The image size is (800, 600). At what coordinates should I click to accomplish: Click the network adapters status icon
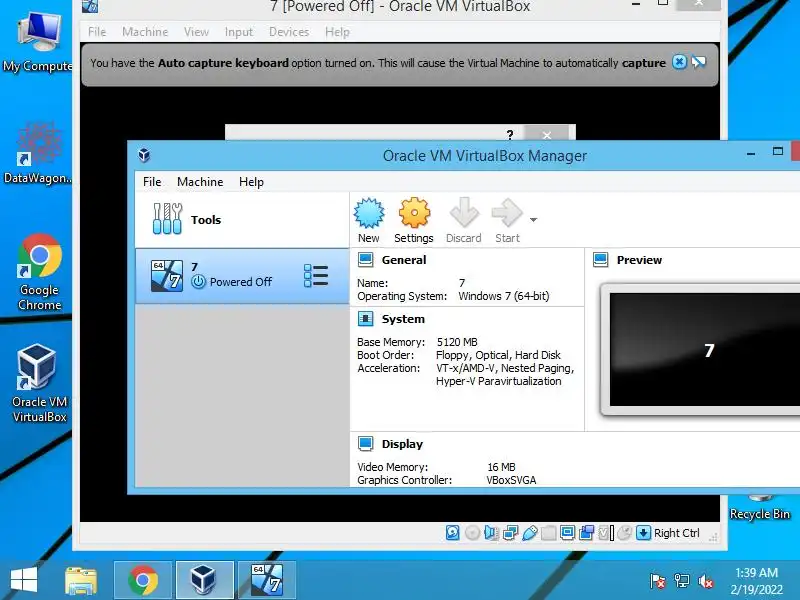point(511,533)
